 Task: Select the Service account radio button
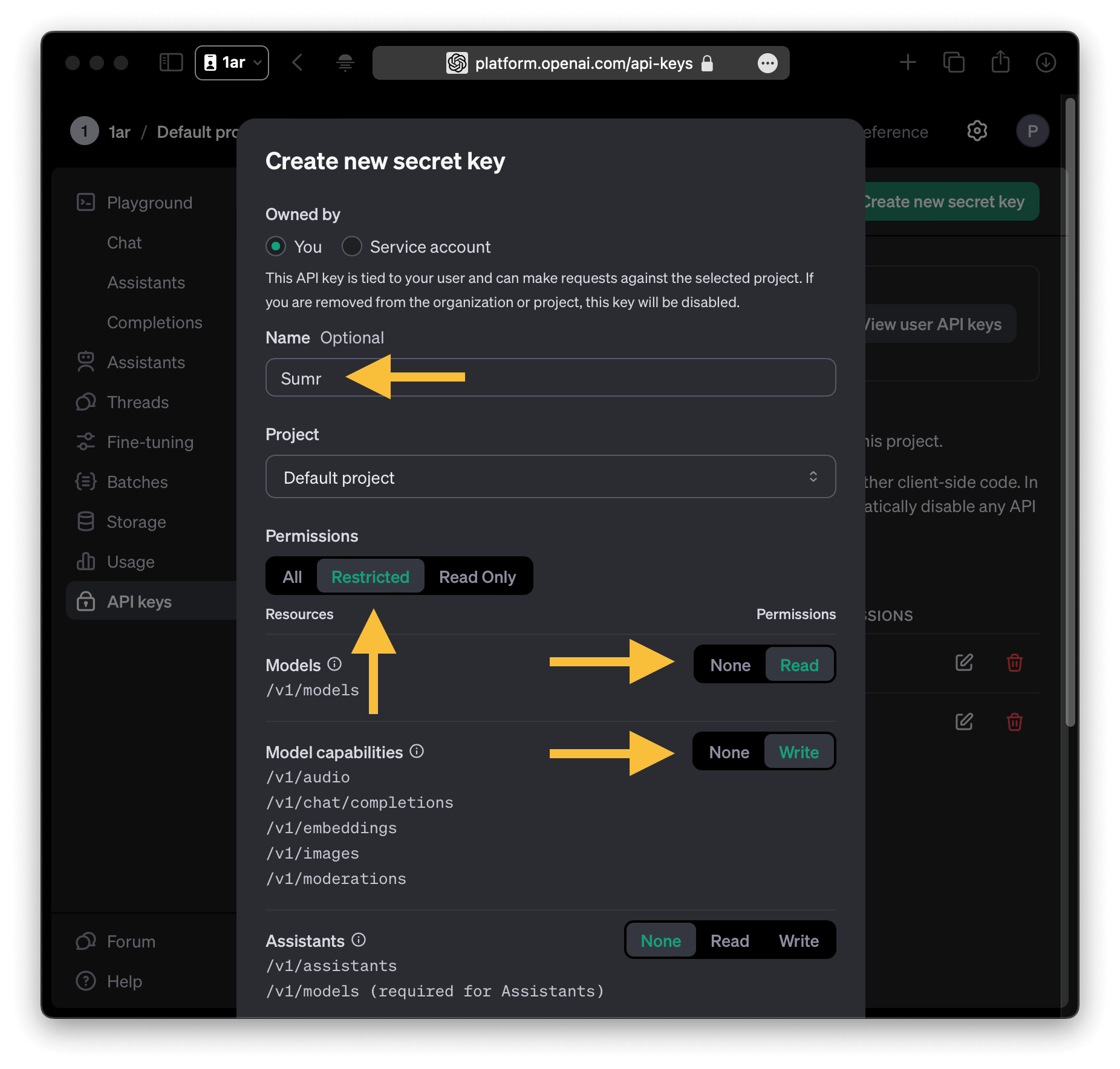(352, 246)
